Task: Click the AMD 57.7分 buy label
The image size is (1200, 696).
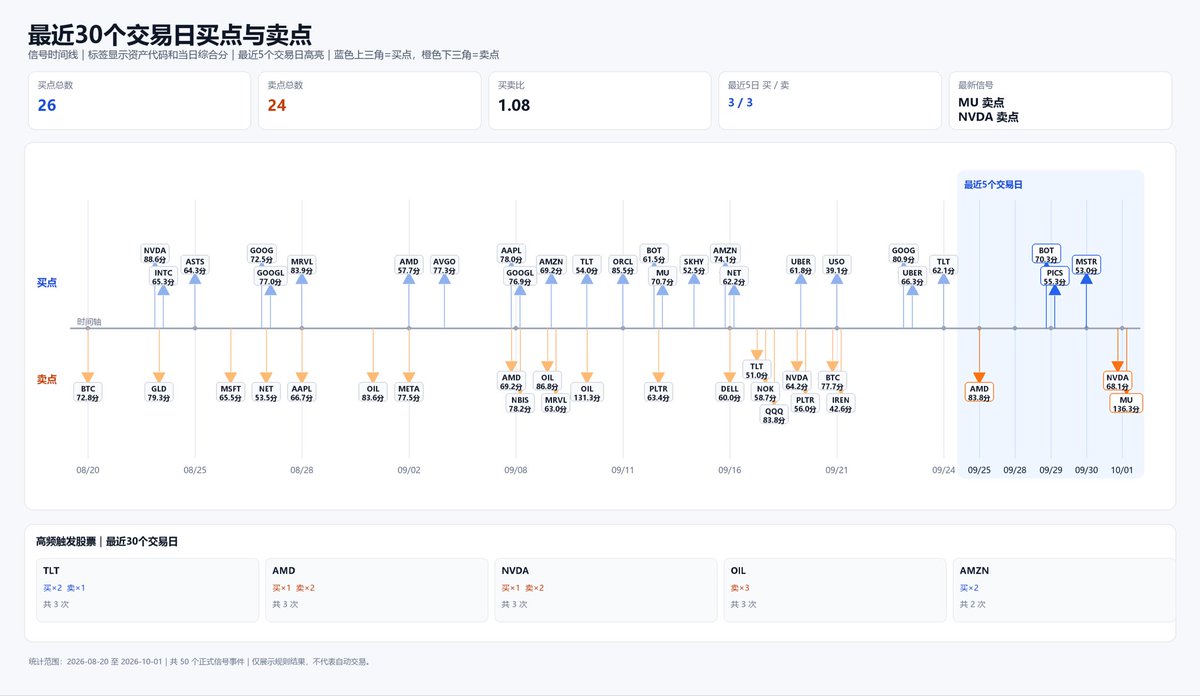Action: [409, 266]
